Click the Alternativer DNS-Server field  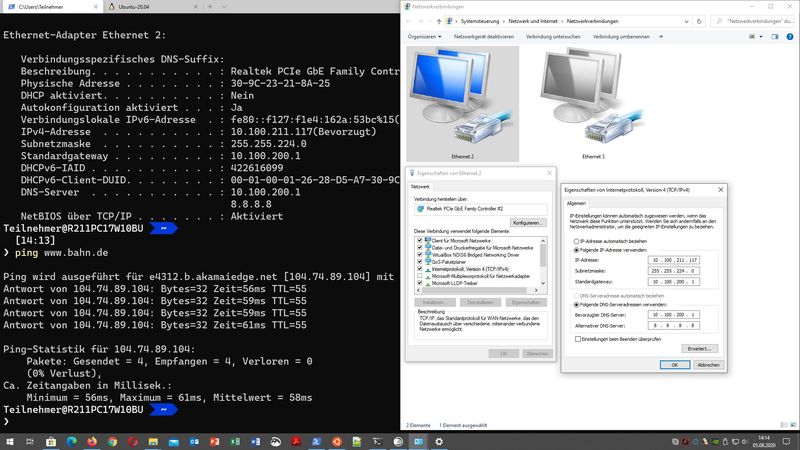(673, 326)
